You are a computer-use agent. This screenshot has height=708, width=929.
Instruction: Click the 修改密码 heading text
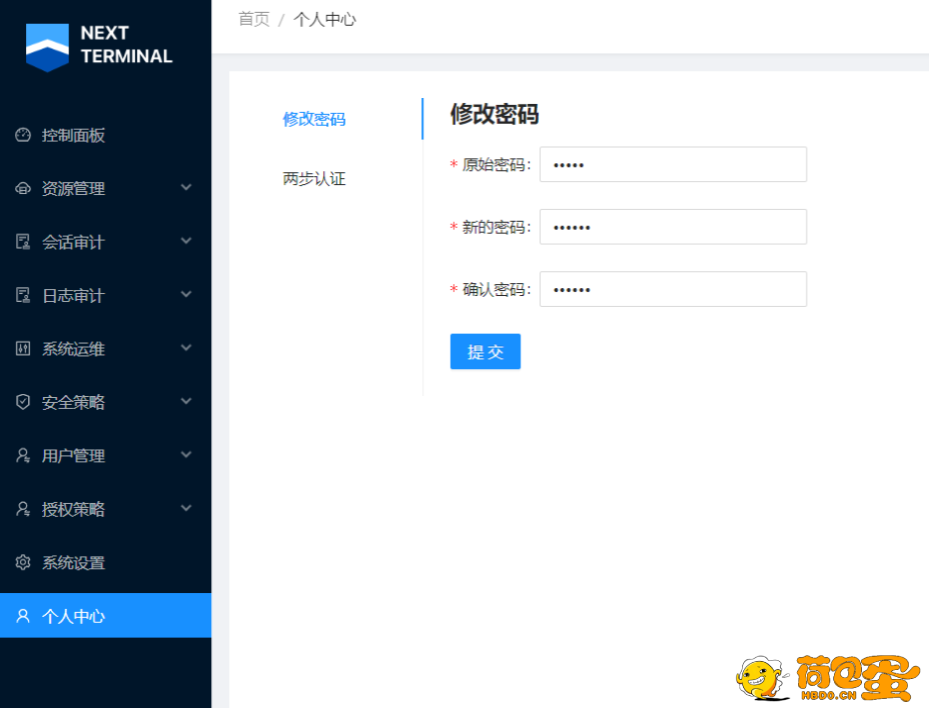pos(494,114)
